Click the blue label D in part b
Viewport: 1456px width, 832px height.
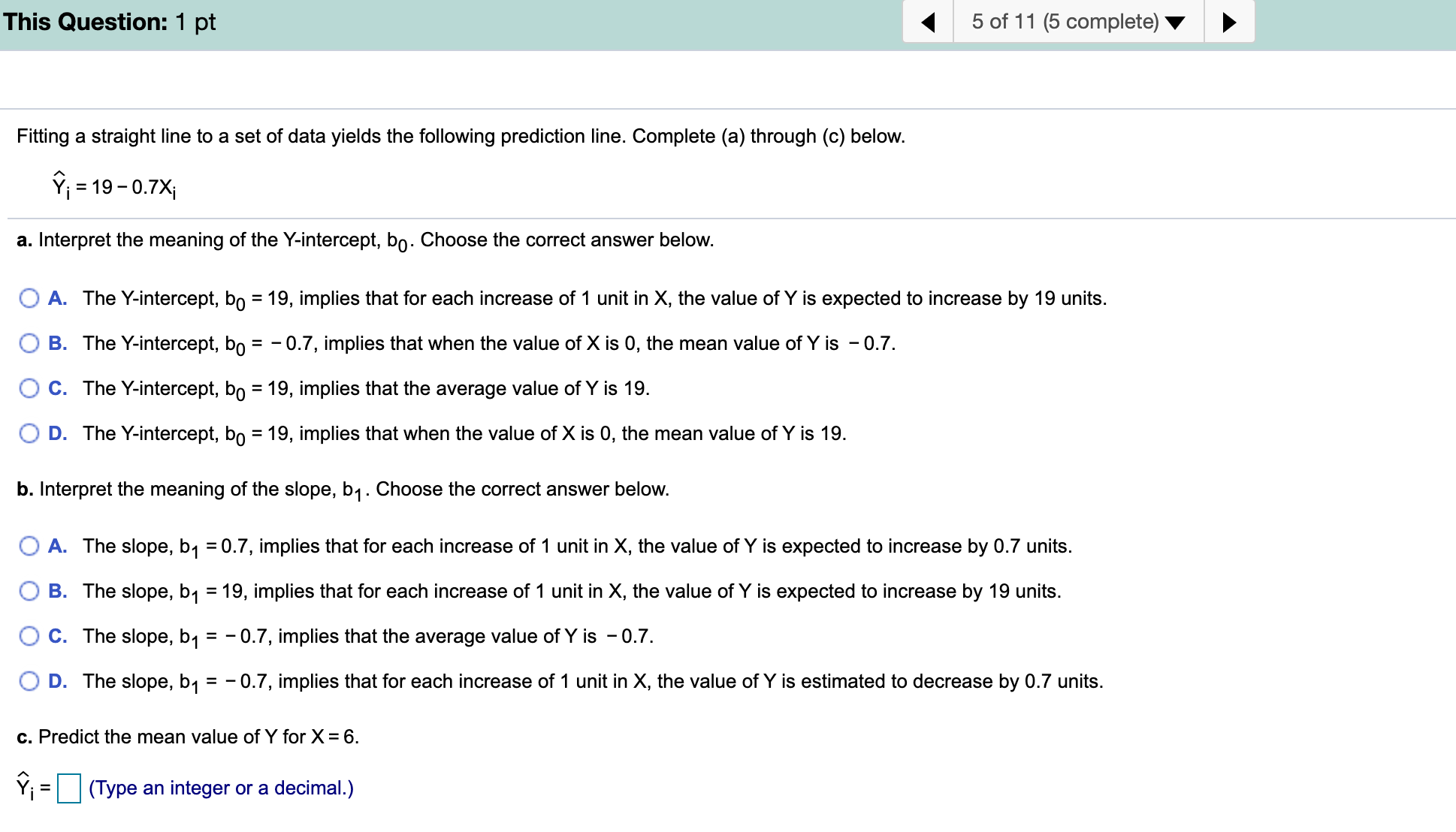point(56,681)
